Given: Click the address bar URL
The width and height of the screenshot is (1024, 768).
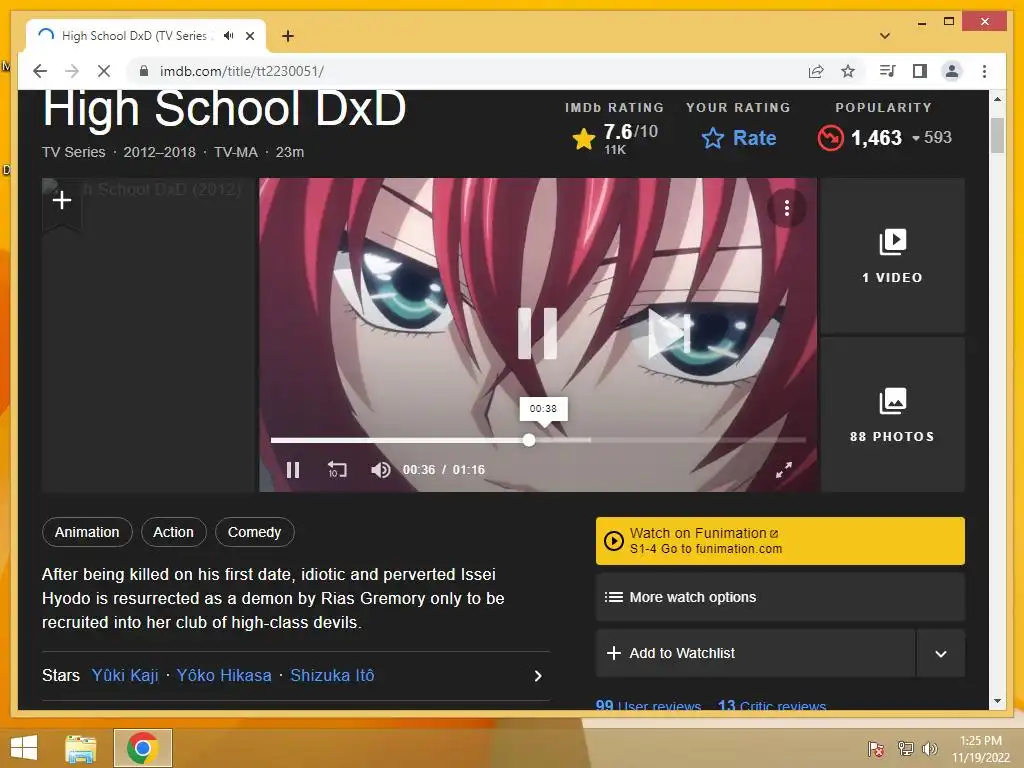Looking at the screenshot, I should point(242,71).
